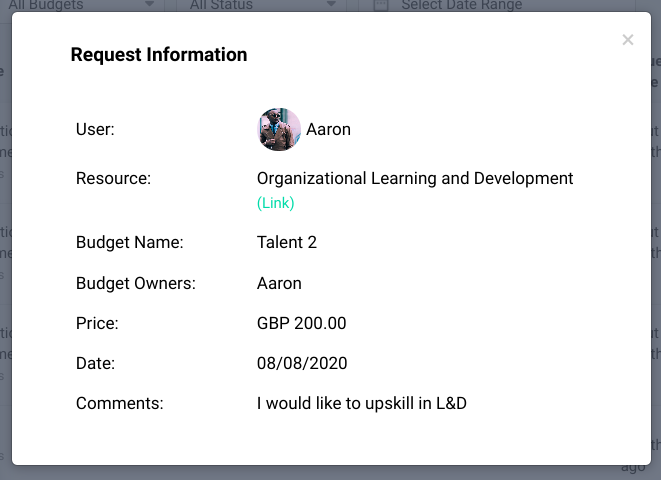Viewport: 661px width, 480px height.
Task: Click the arrow on All Budgets filter
Action: pos(149,5)
